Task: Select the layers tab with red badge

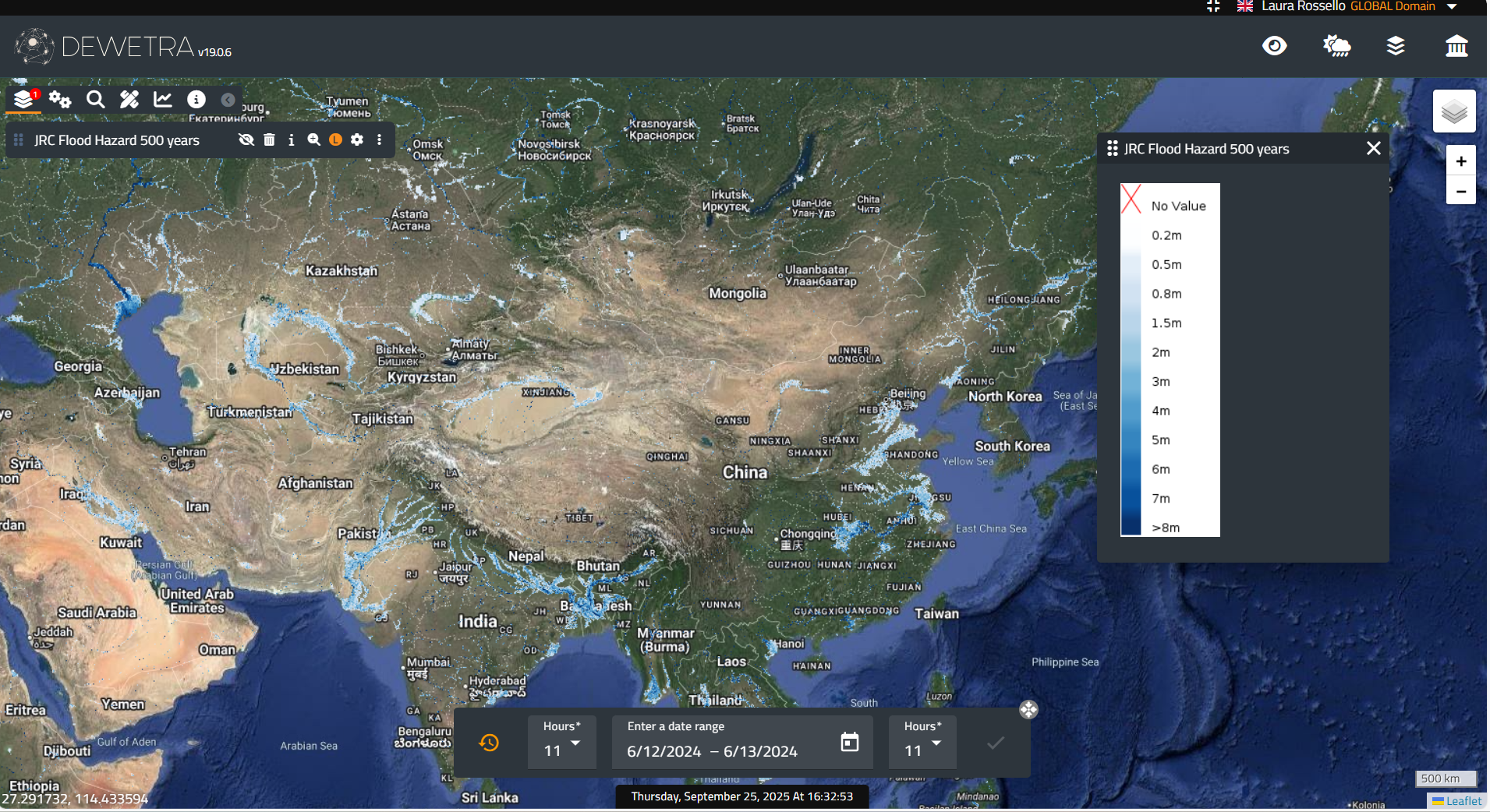Action: pos(24,99)
